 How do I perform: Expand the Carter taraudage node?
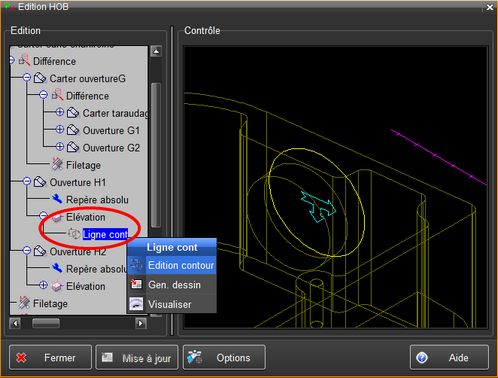coord(60,112)
